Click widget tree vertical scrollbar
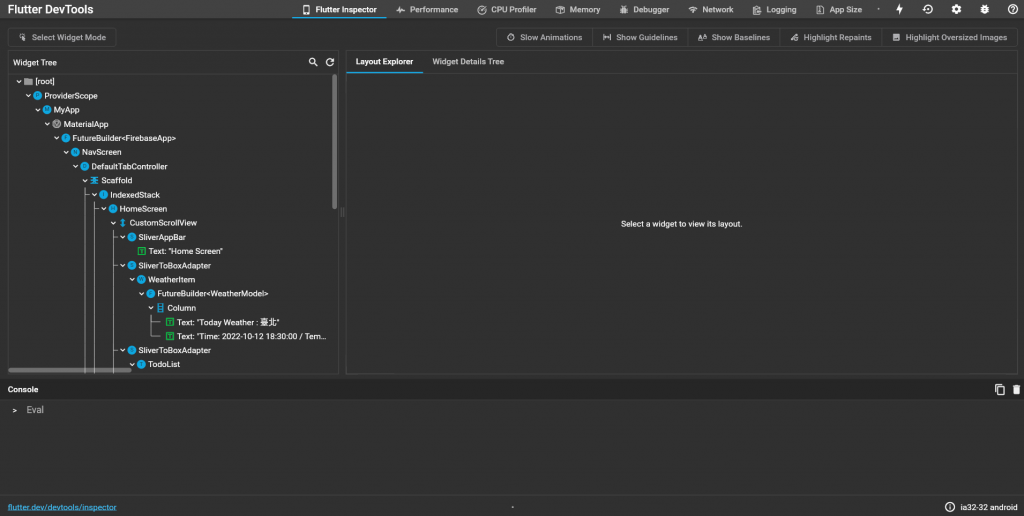Screen dimensions: 1024x516 coord(334,142)
